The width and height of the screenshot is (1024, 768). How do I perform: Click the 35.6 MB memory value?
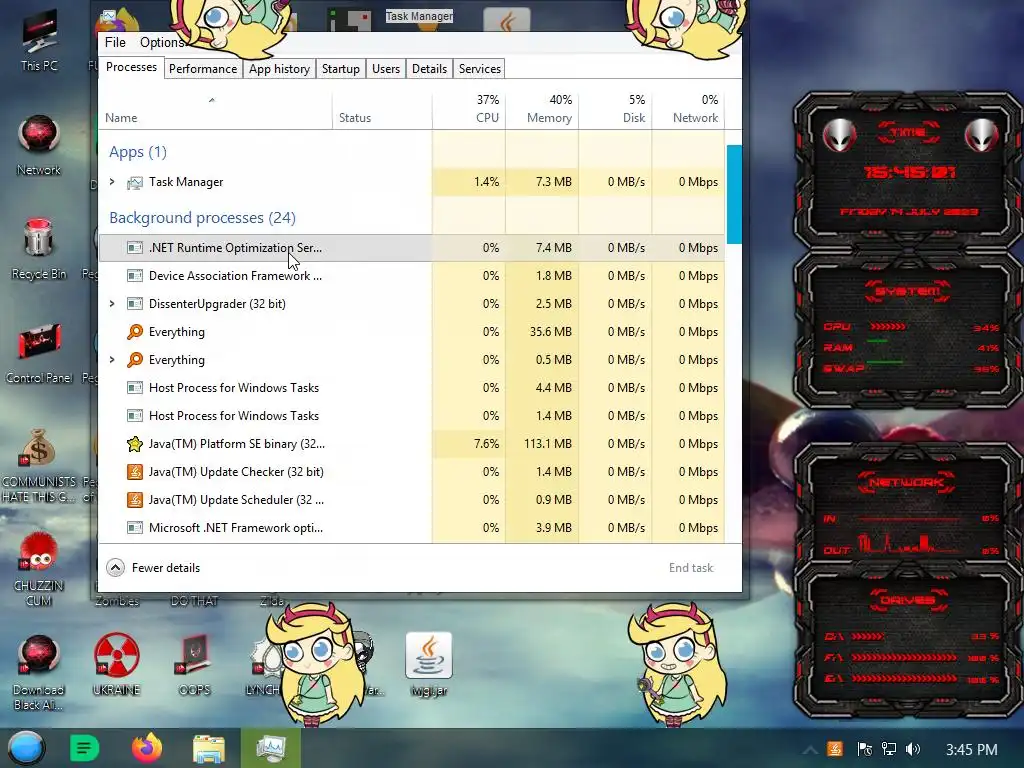pyautogui.click(x=551, y=332)
